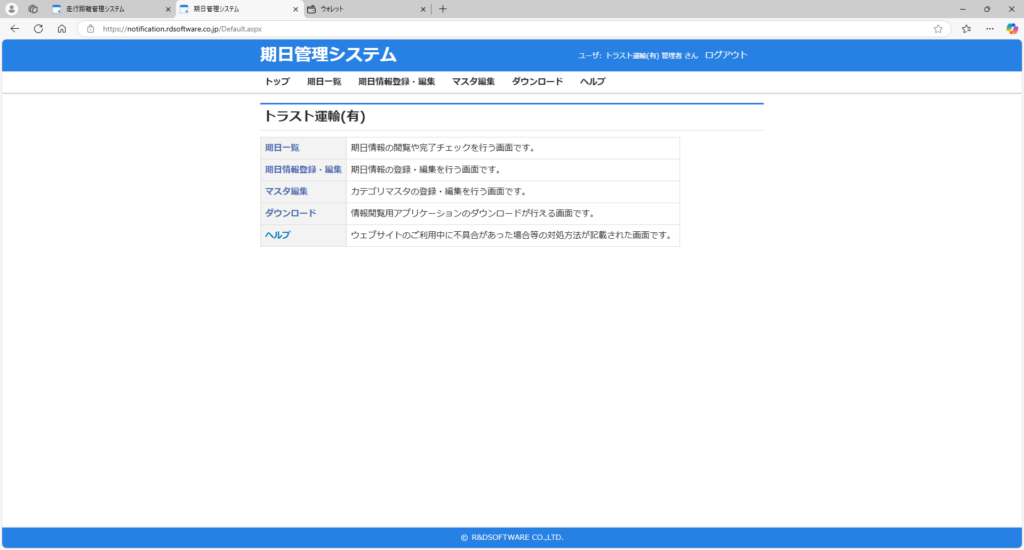View site information via the lock icon
The image size is (1024, 550).
point(91,29)
